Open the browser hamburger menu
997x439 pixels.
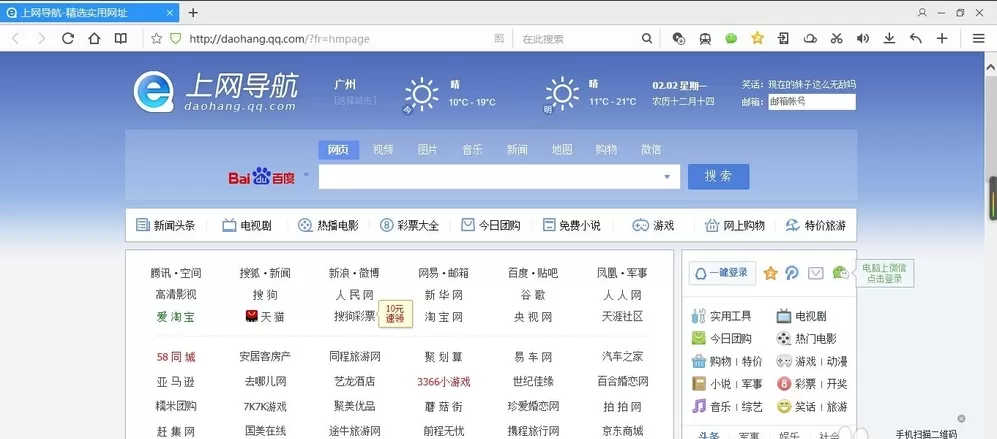(979, 39)
